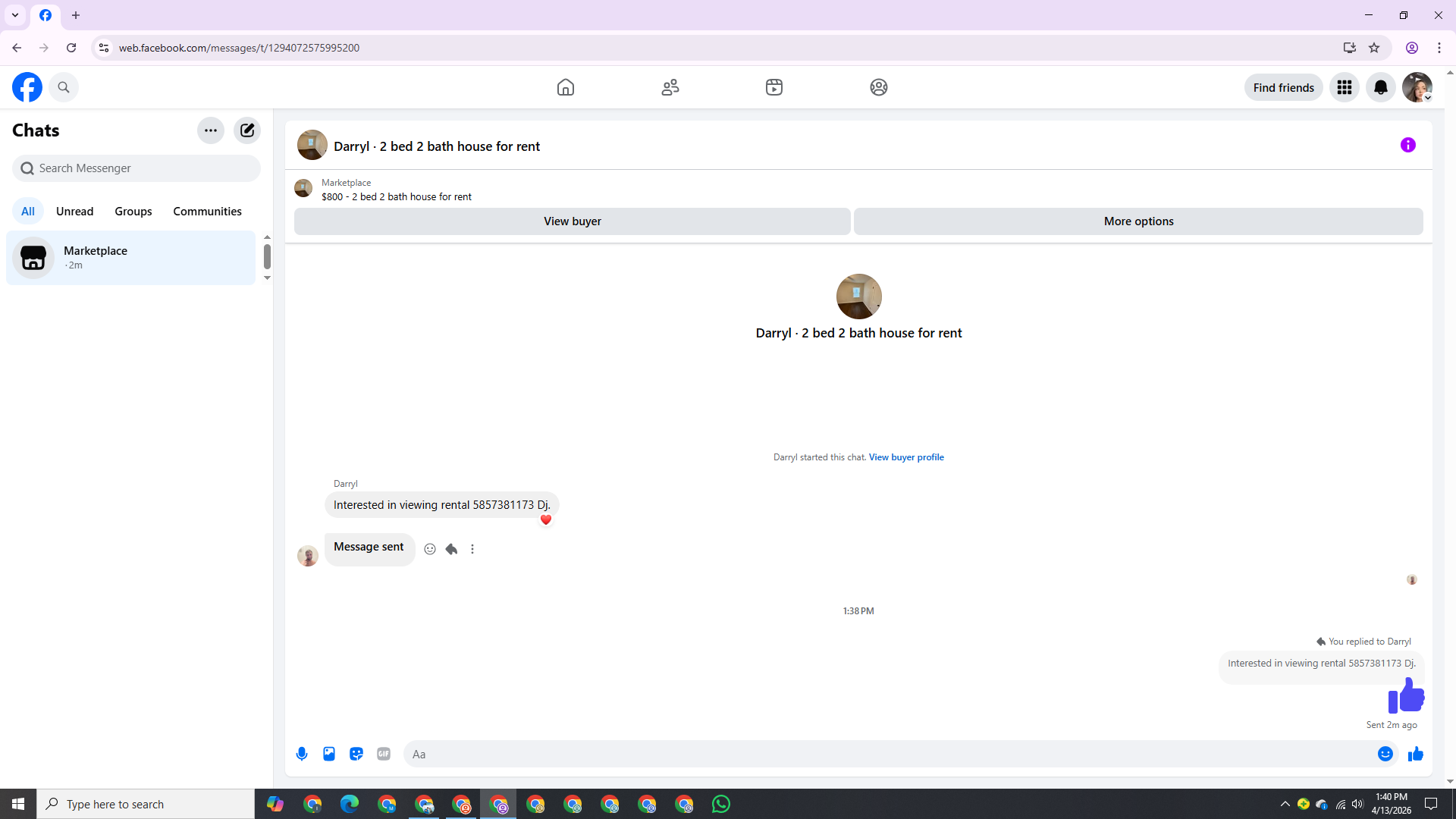The height and width of the screenshot is (819, 1456).
Task: Choose a sticker icon
Action: [356, 754]
